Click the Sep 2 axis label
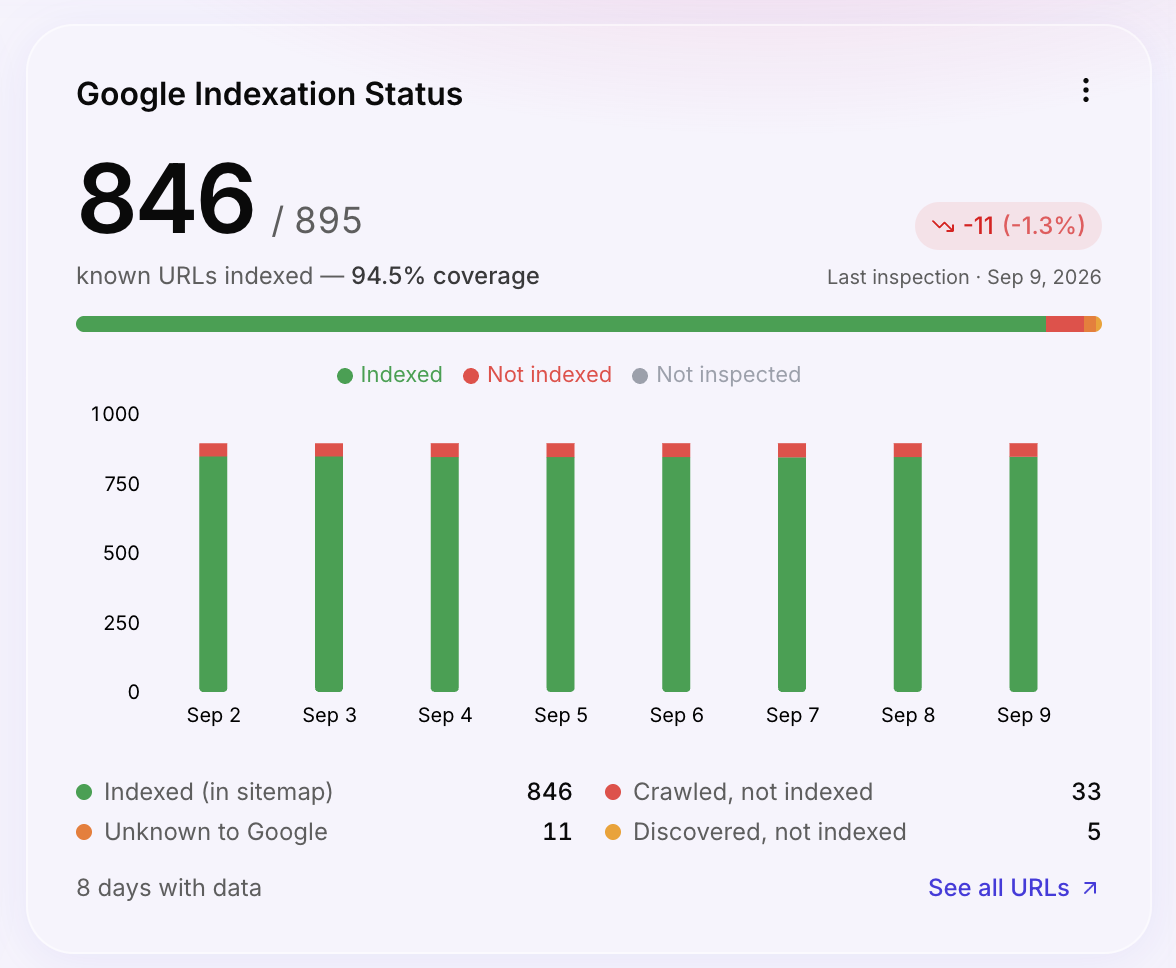Image resolution: width=1176 pixels, height=968 pixels. [214, 715]
